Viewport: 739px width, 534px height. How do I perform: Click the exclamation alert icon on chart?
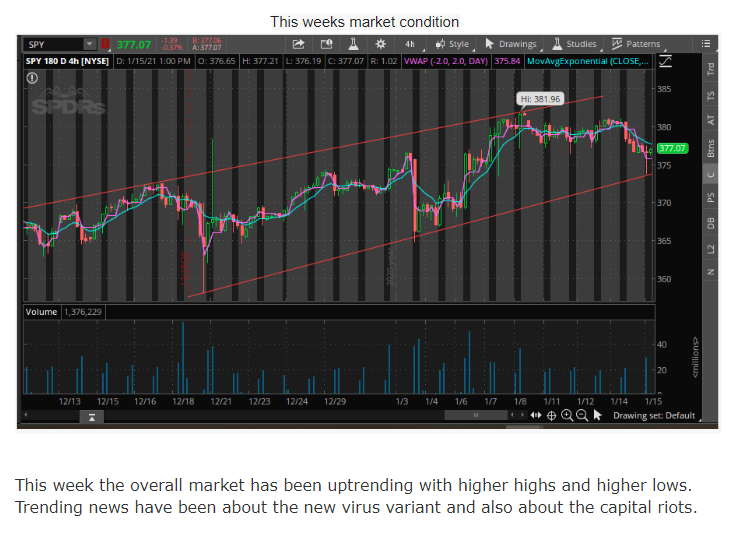click(x=33, y=77)
